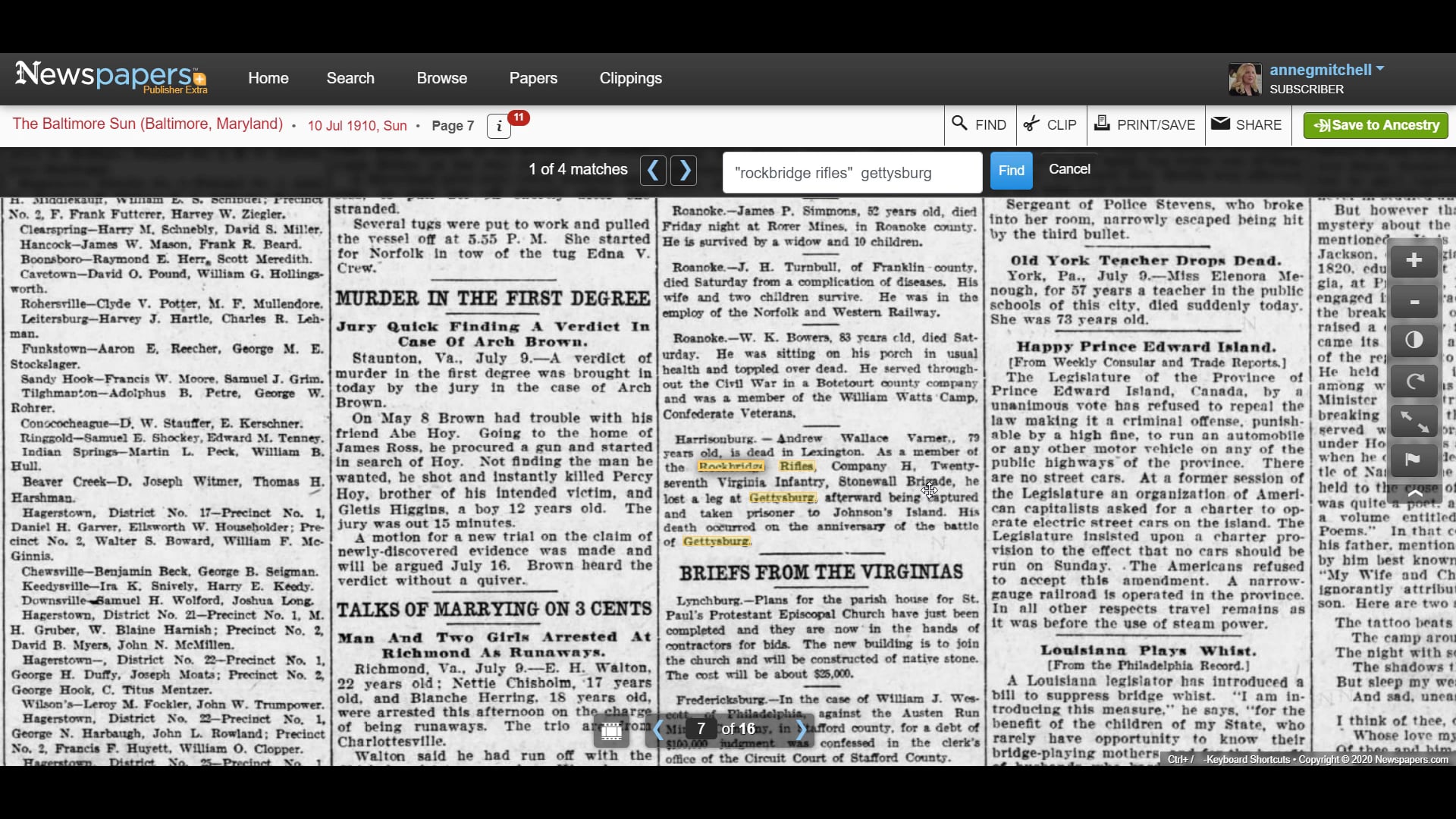The width and height of the screenshot is (1456, 819).
Task: Expand the annegmitchell account dropdown
Action: point(1379,69)
